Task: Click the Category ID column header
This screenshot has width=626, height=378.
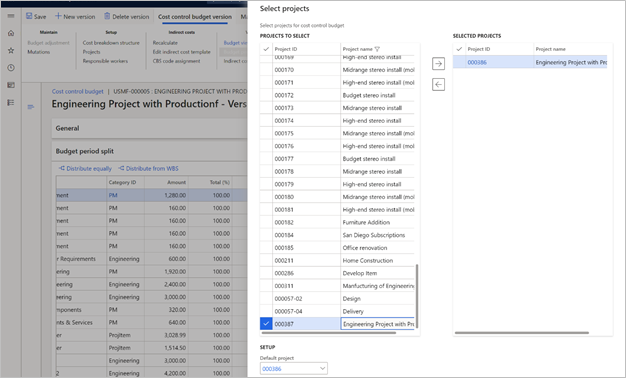Action: point(122,182)
